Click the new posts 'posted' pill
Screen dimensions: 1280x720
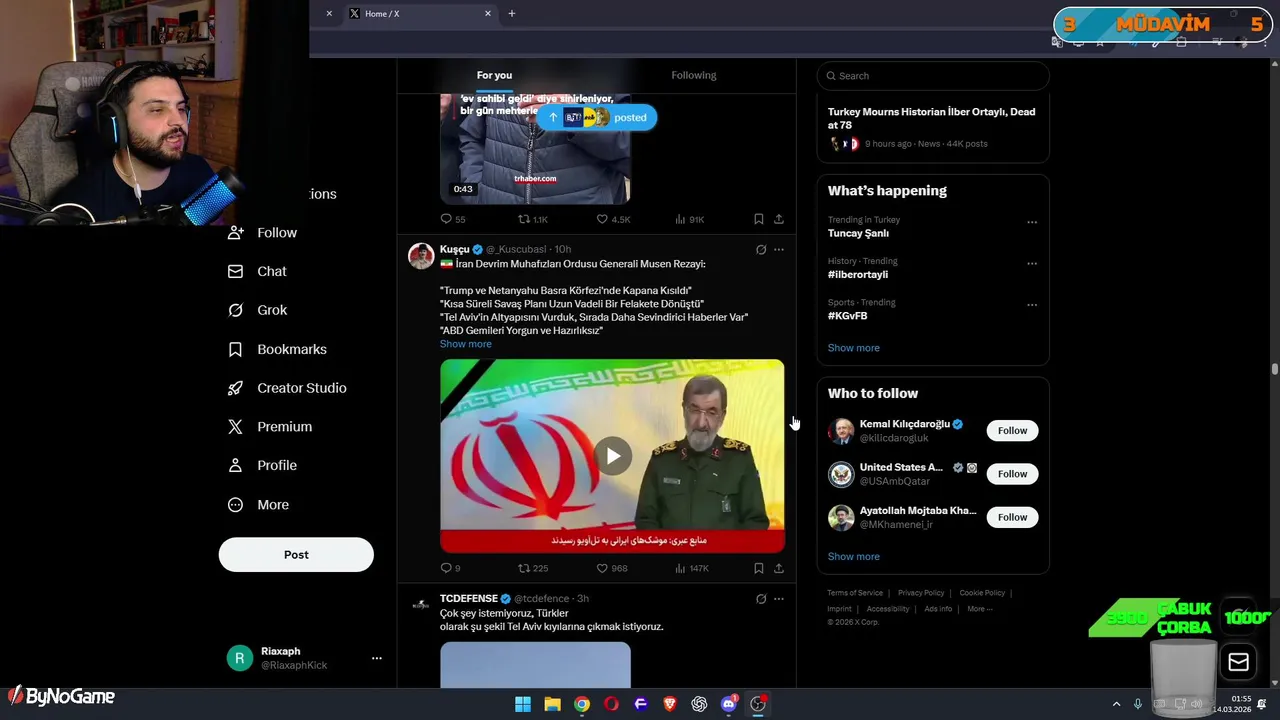pyautogui.click(x=597, y=118)
